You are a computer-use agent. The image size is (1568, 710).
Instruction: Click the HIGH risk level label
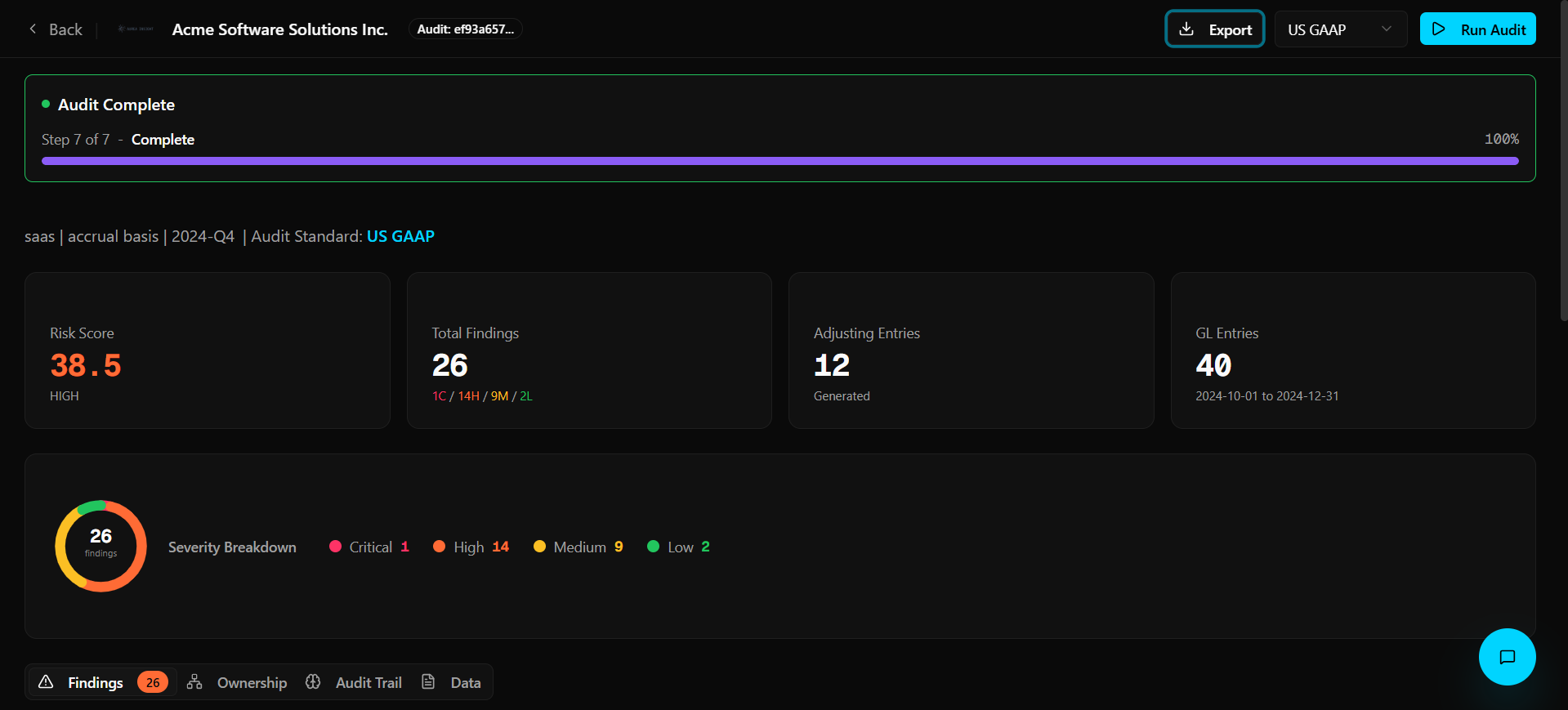65,396
